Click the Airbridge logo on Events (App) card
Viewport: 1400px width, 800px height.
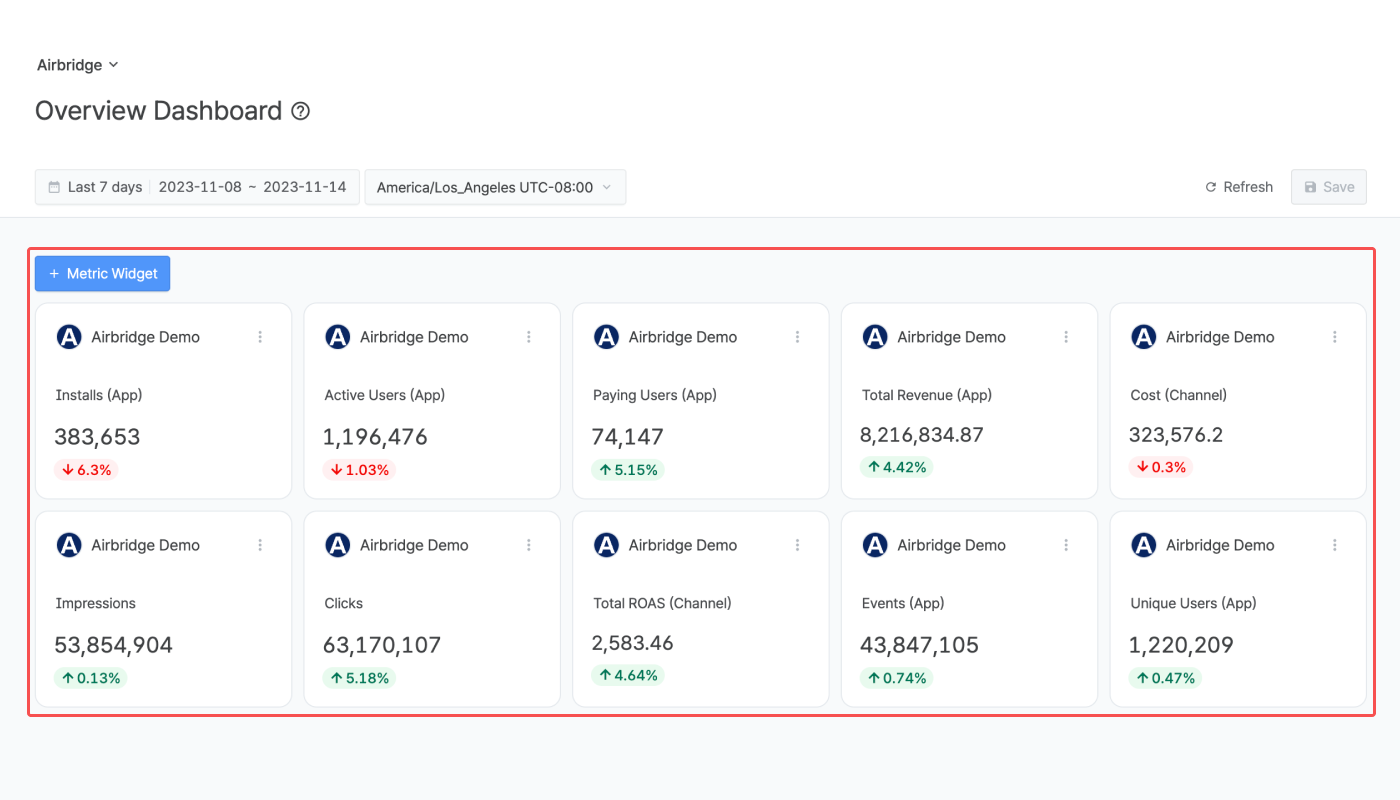pos(875,545)
